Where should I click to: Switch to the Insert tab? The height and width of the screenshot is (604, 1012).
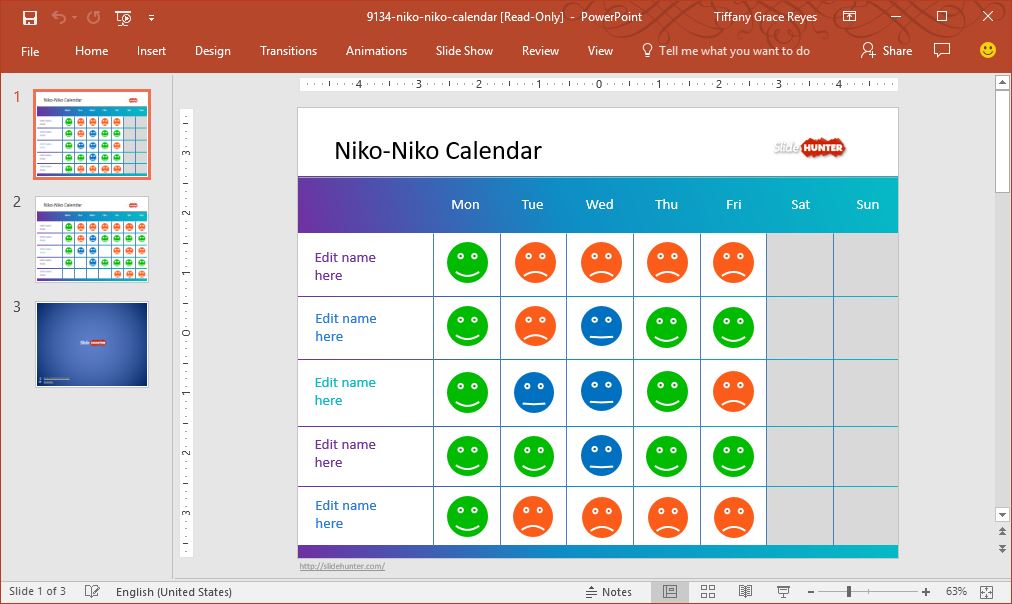click(x=151, y=51)
